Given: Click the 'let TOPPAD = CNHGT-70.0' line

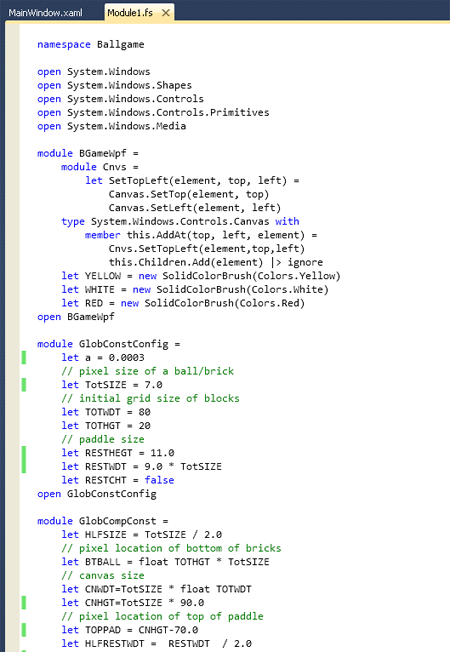Looking at the screenshot, I should (129, 630).
